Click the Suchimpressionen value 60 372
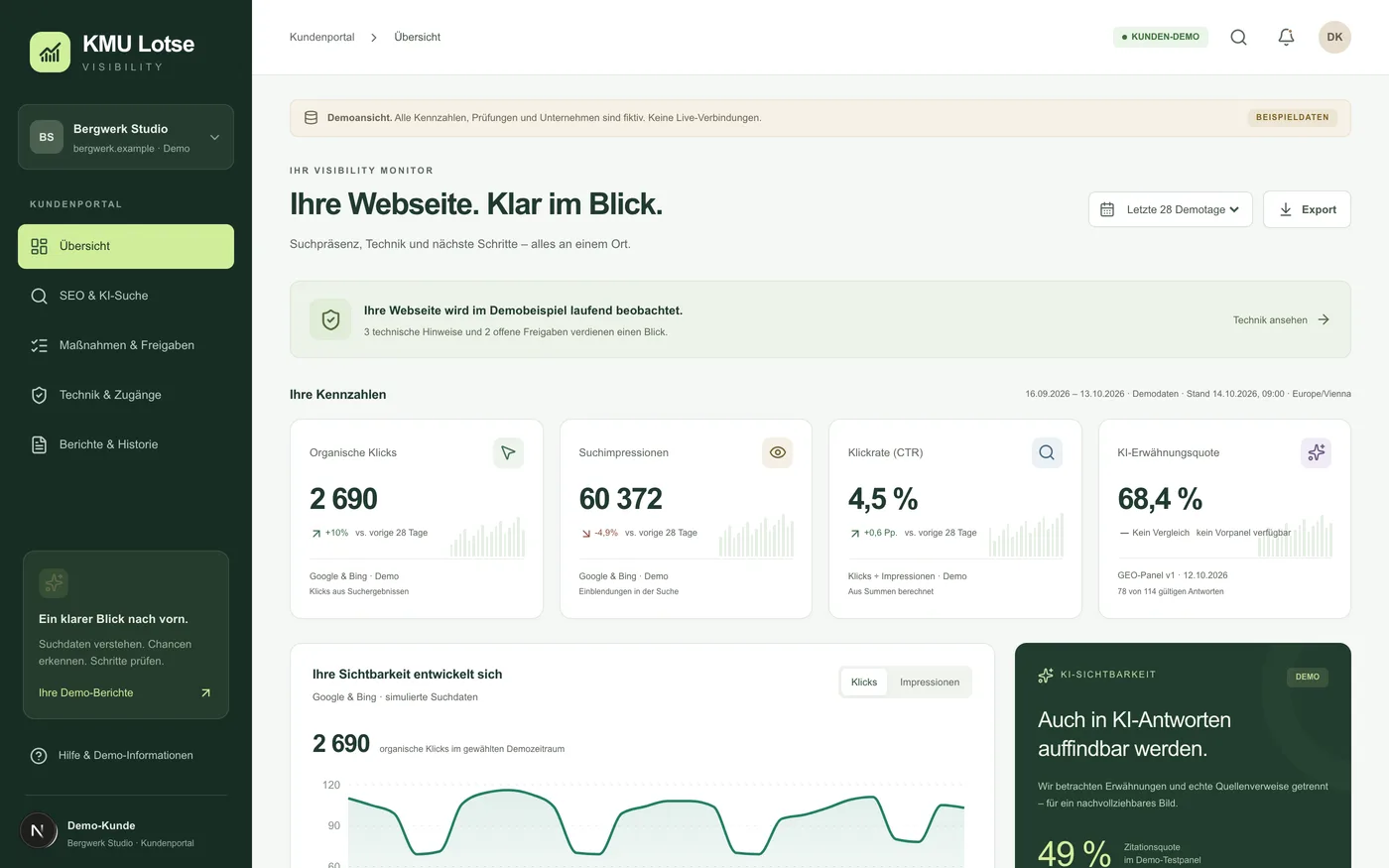This screenshot has width=1389, height=868. tap(620, 499)
